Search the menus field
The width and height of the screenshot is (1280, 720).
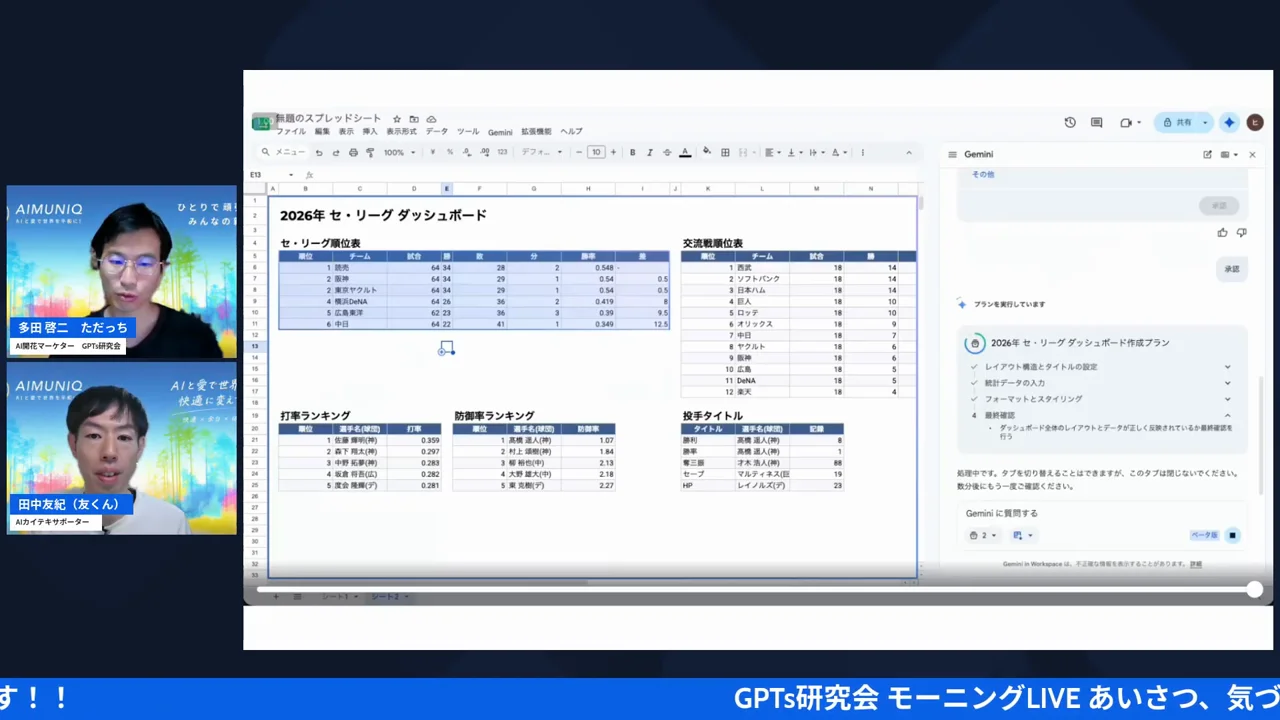point(283,153)
